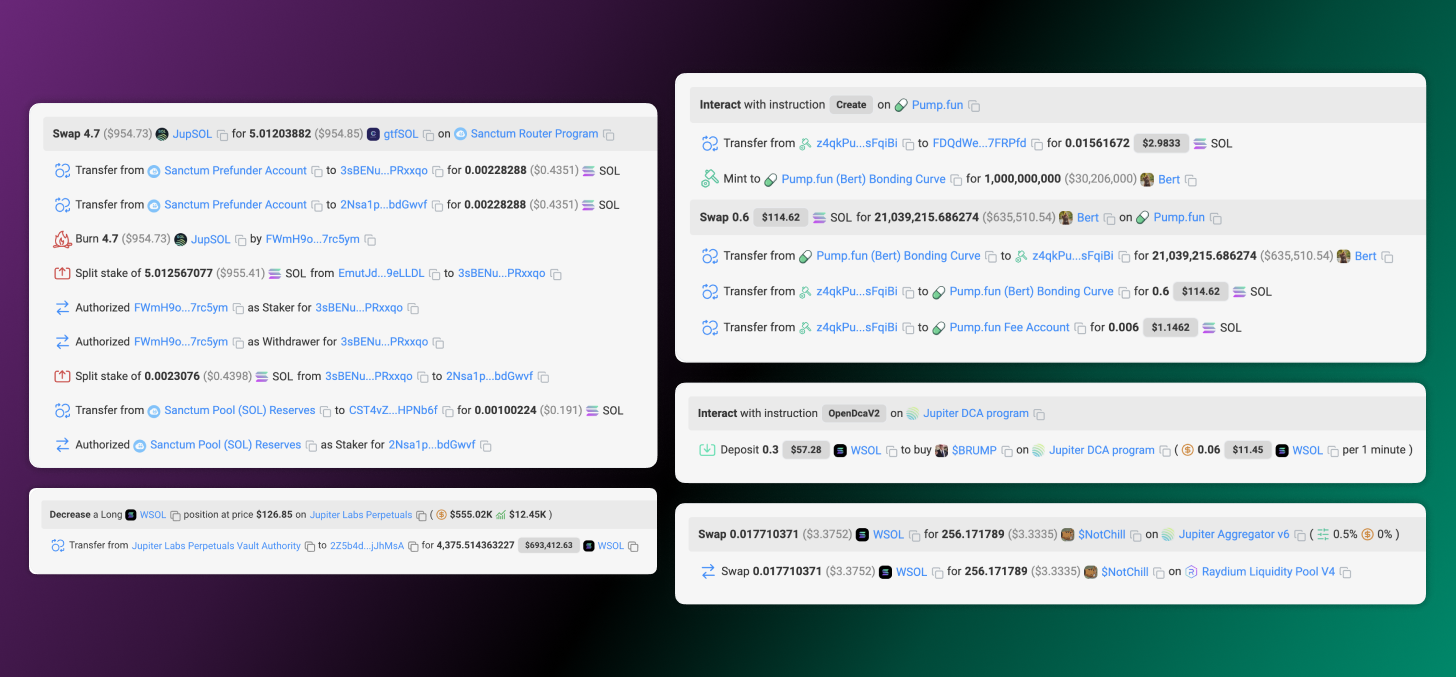Screen dimensions: 1456x677
Task: Open the Pump.fun Fee Account link
Action: click(1010, 327)
